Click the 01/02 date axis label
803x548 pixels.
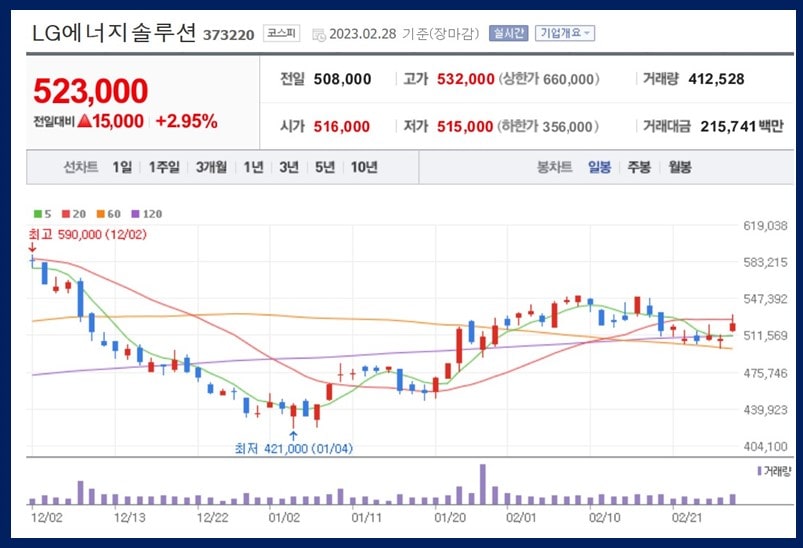[284, 518]
